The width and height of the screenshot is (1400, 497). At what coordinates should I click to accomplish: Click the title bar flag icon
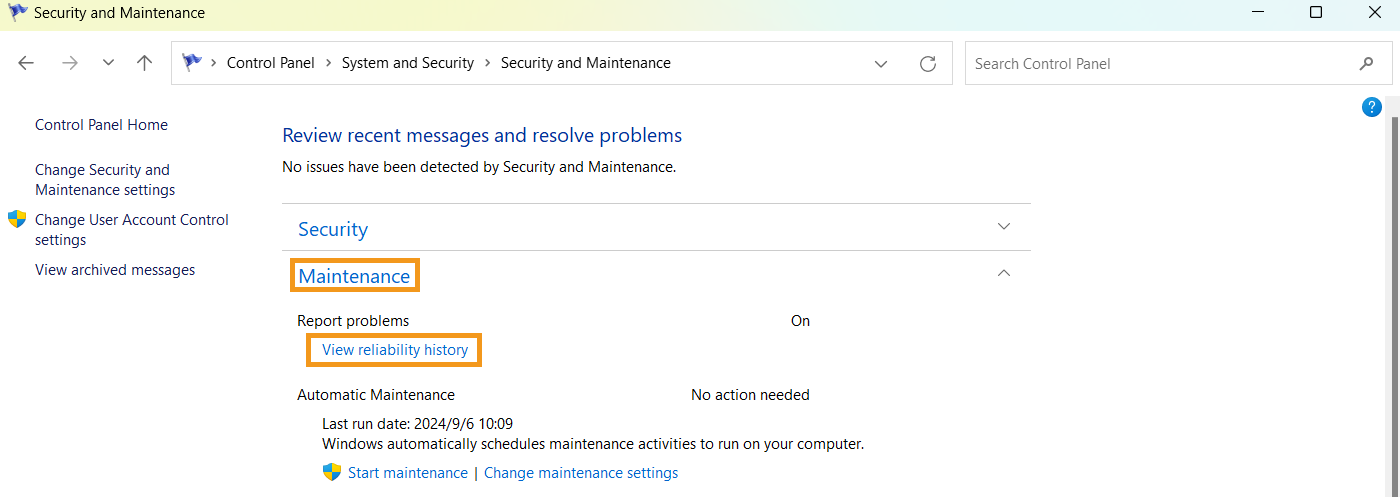click(17, 13)
